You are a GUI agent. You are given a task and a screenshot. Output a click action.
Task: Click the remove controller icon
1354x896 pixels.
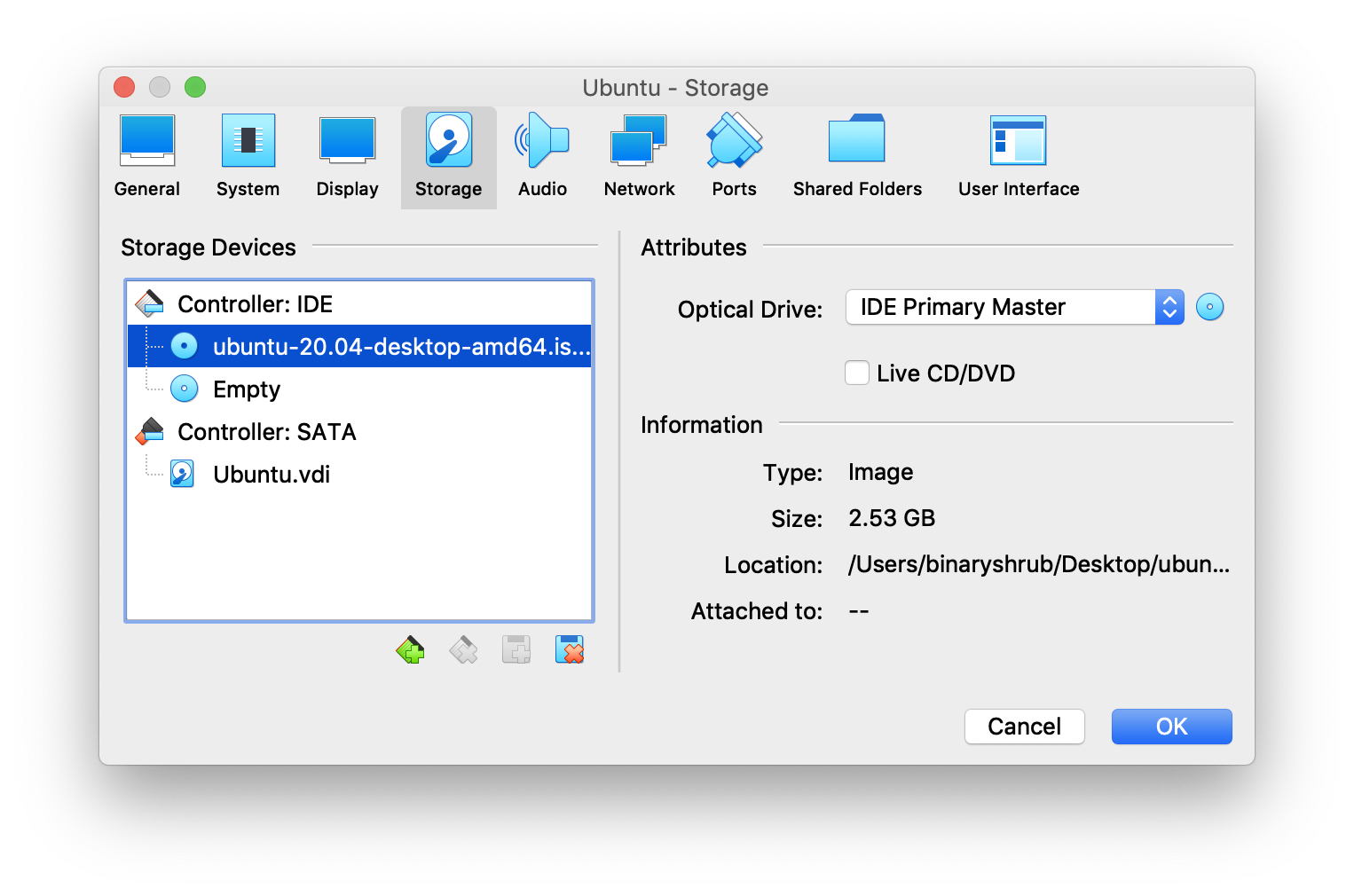coord(463,650)
